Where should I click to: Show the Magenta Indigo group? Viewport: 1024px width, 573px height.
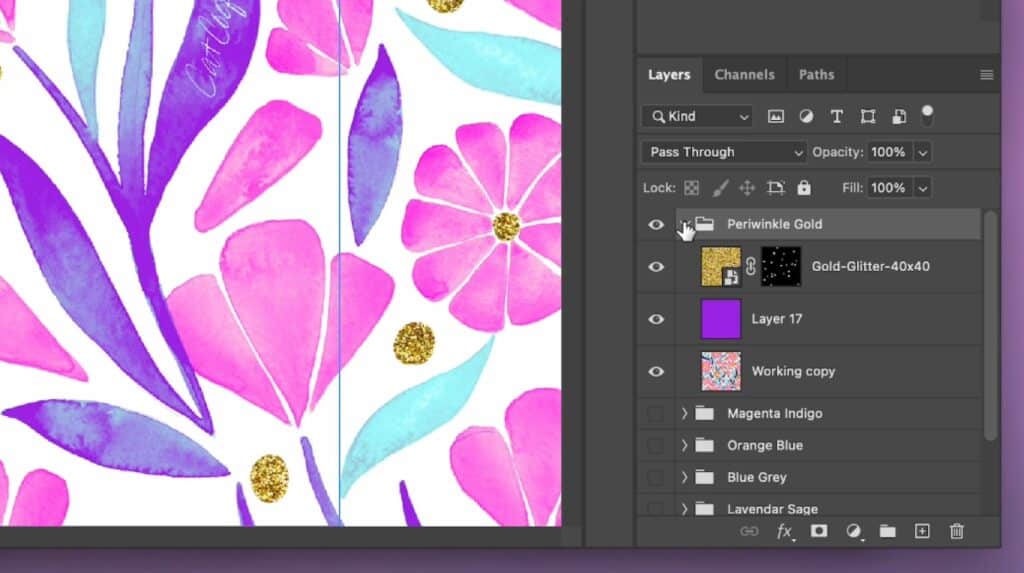(x=656, y=413)
